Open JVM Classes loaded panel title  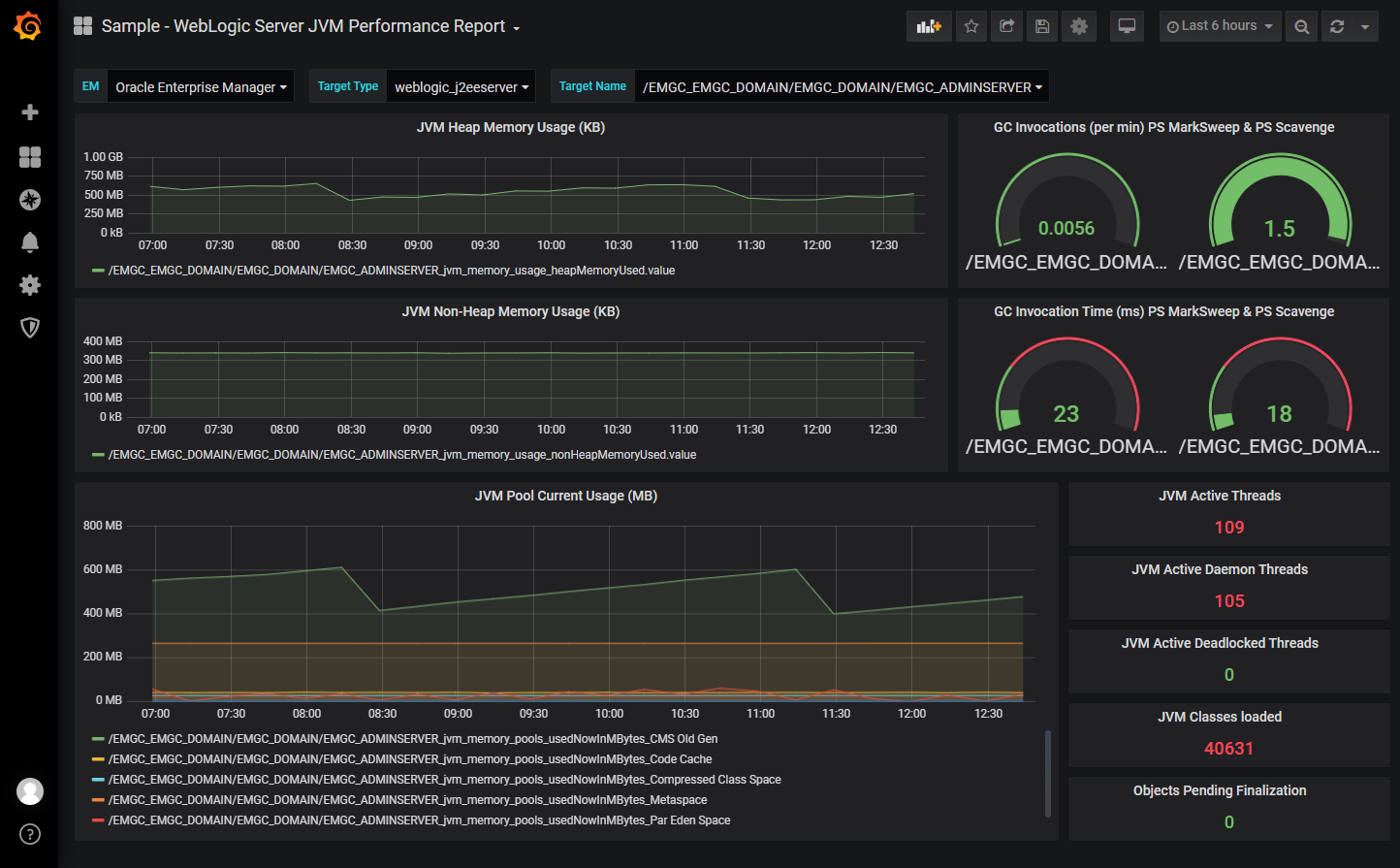tap(1220, 717)
